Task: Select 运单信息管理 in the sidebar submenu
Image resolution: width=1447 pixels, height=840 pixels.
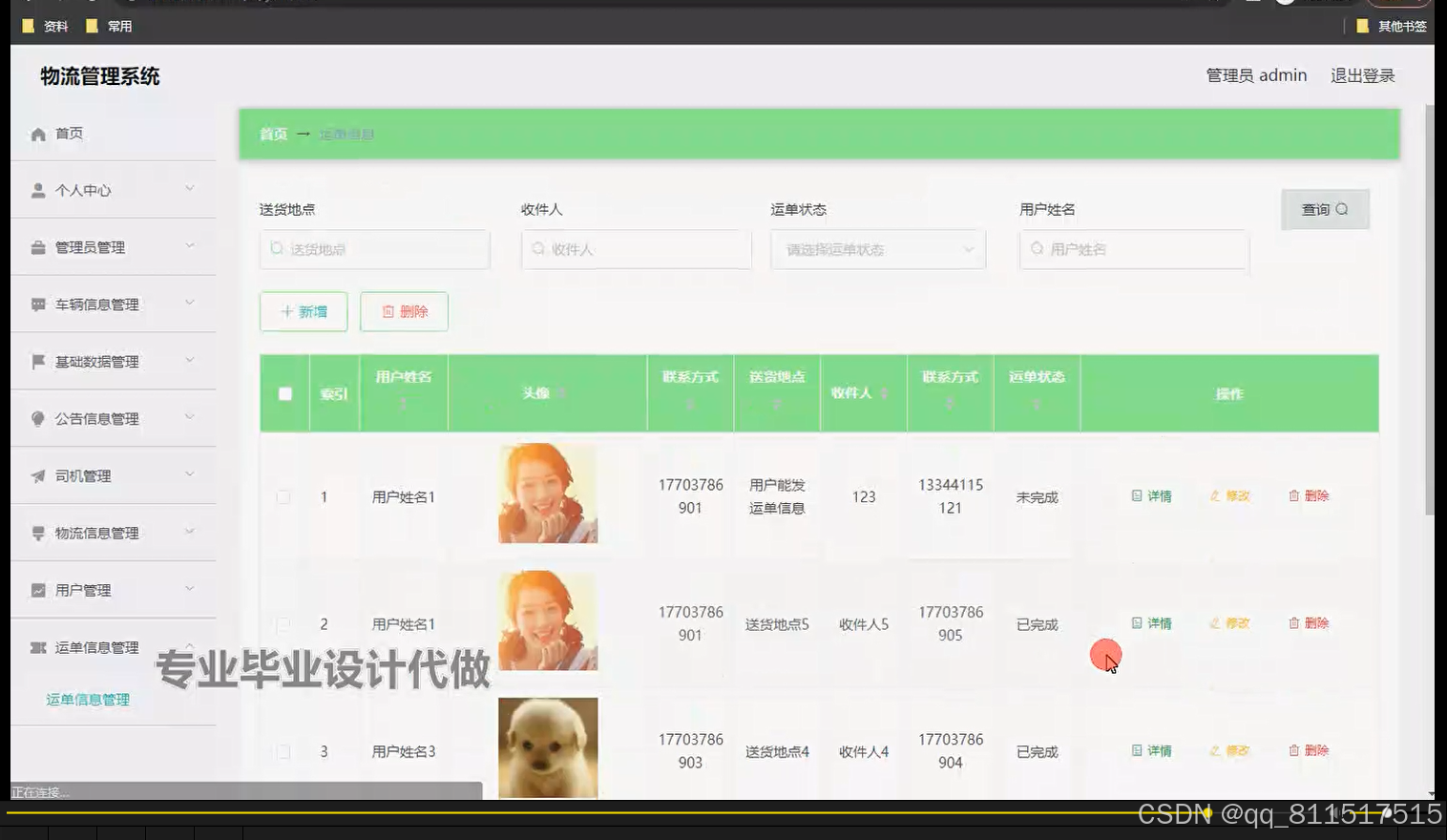Action: [86, 699]
